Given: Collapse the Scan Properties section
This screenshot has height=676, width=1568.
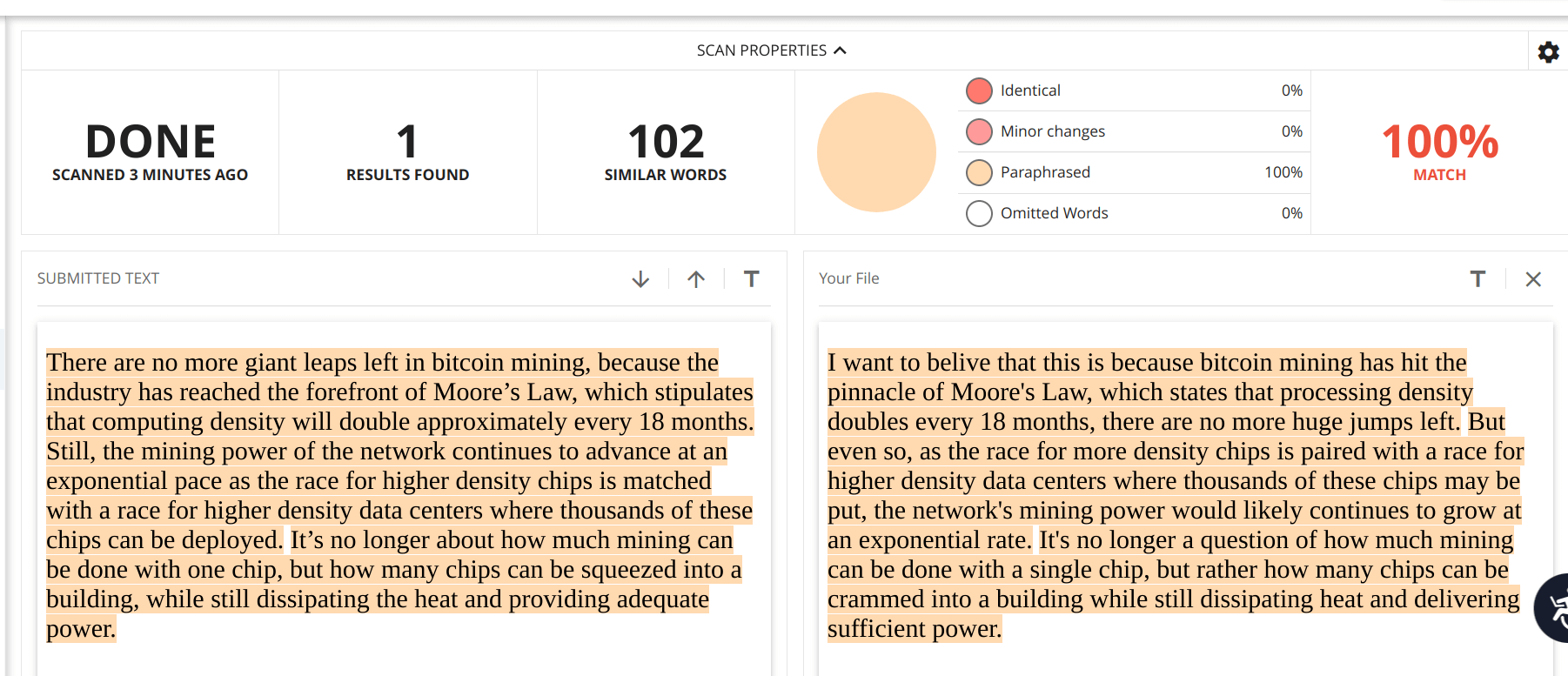Looking at the screenshot, I should [772, 50].
